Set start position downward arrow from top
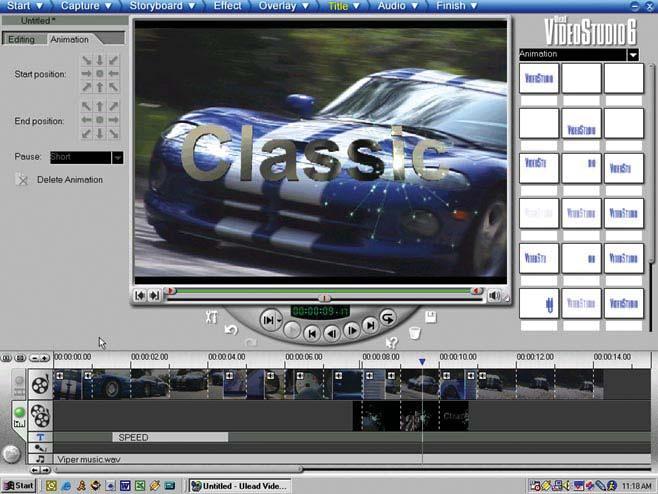Viewport: 658px width, 494px height. pyautogui.click(x=100, y=60)
